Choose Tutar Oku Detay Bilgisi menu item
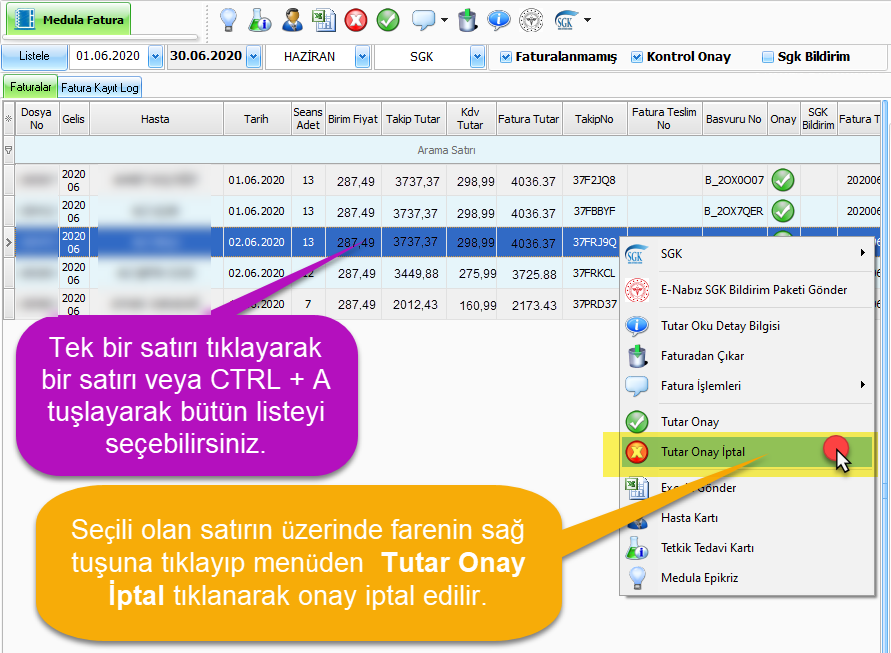891x653 pixels. (x=747, y=326)
